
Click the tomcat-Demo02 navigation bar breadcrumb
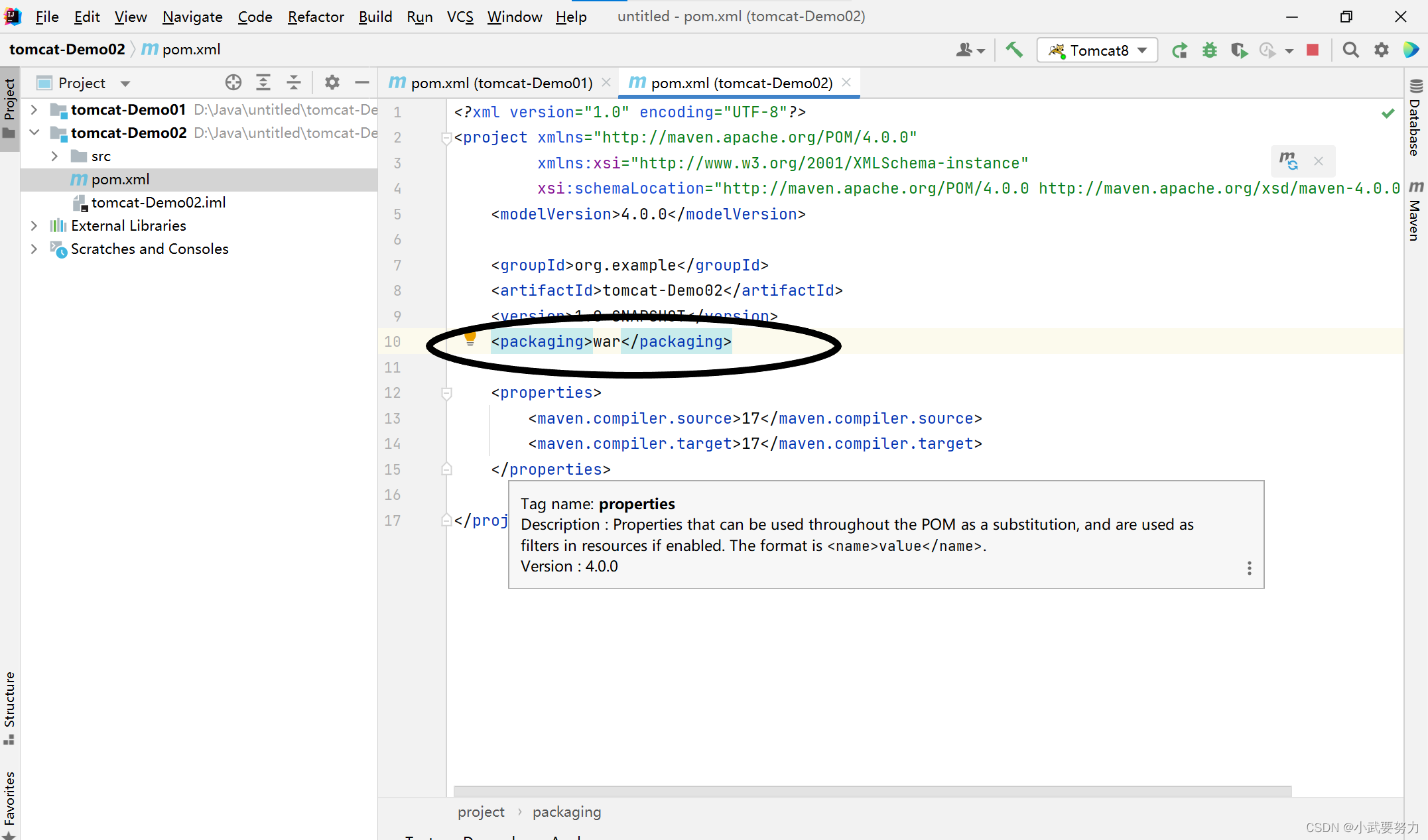pyautogui.click(x=67, y=49)
